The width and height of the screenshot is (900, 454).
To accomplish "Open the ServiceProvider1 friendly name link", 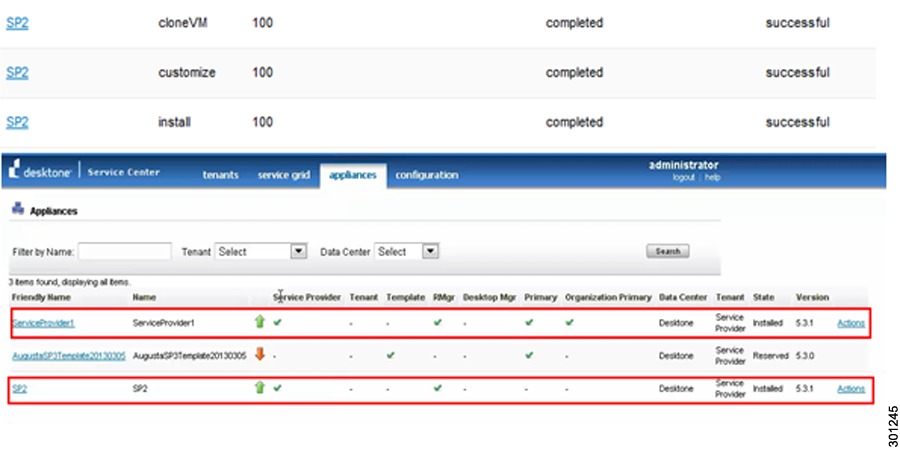I will click(x=44, y=323).
